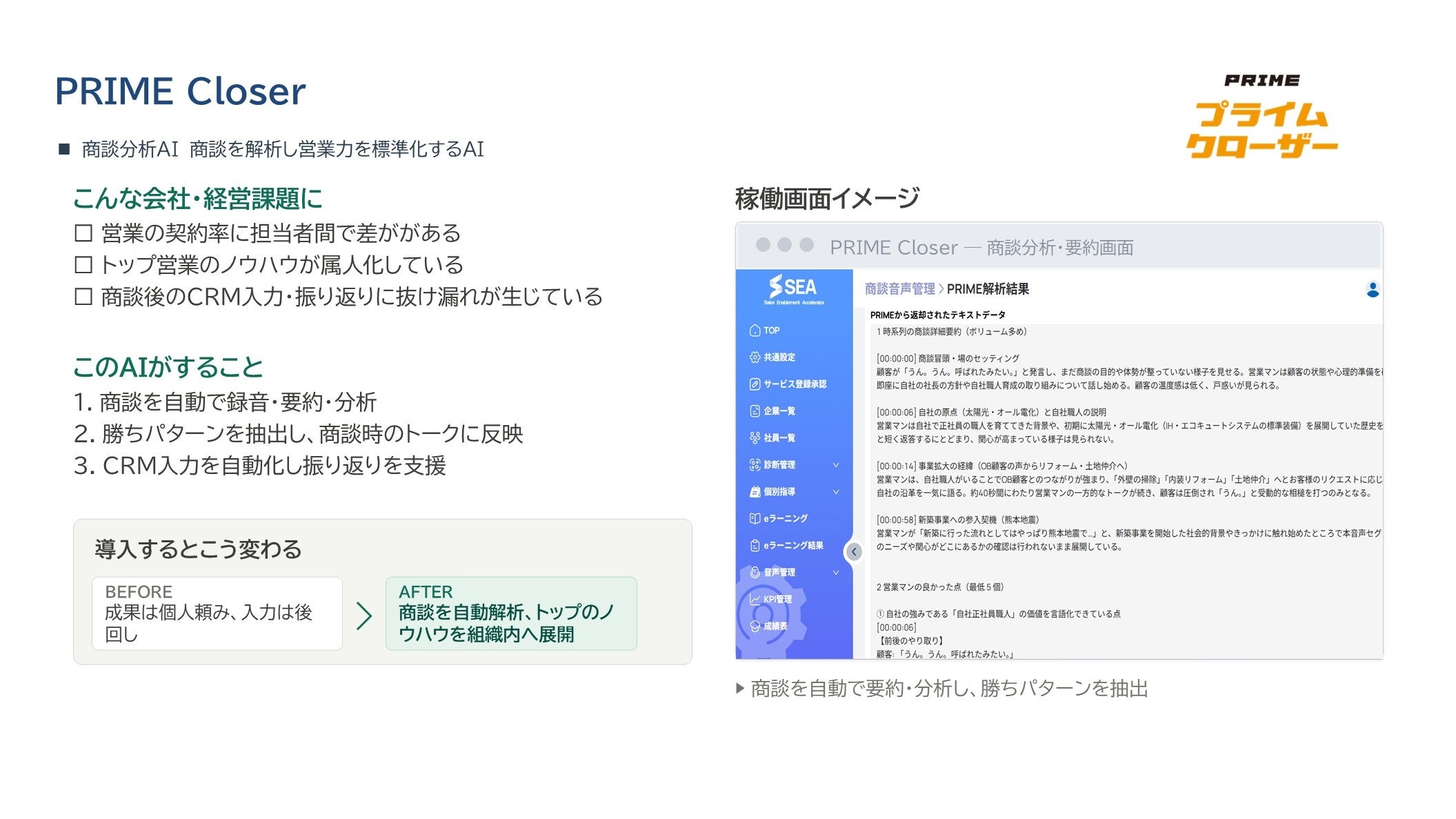Click the このAIがすること heading
Image resolution: width=1456 pixels, height=819 pixels.
coord(168,367)
